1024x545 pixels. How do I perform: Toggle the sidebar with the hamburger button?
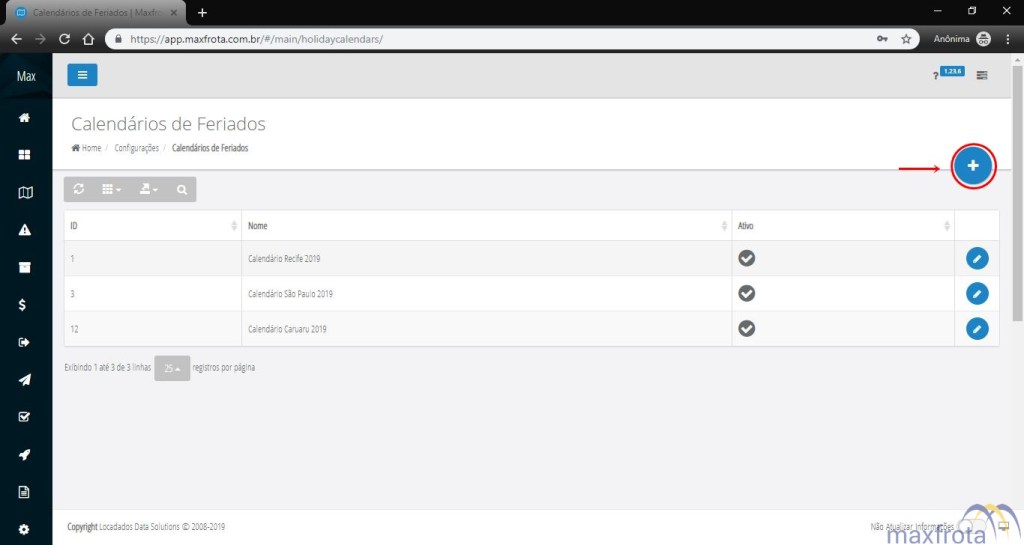[82, 75]
